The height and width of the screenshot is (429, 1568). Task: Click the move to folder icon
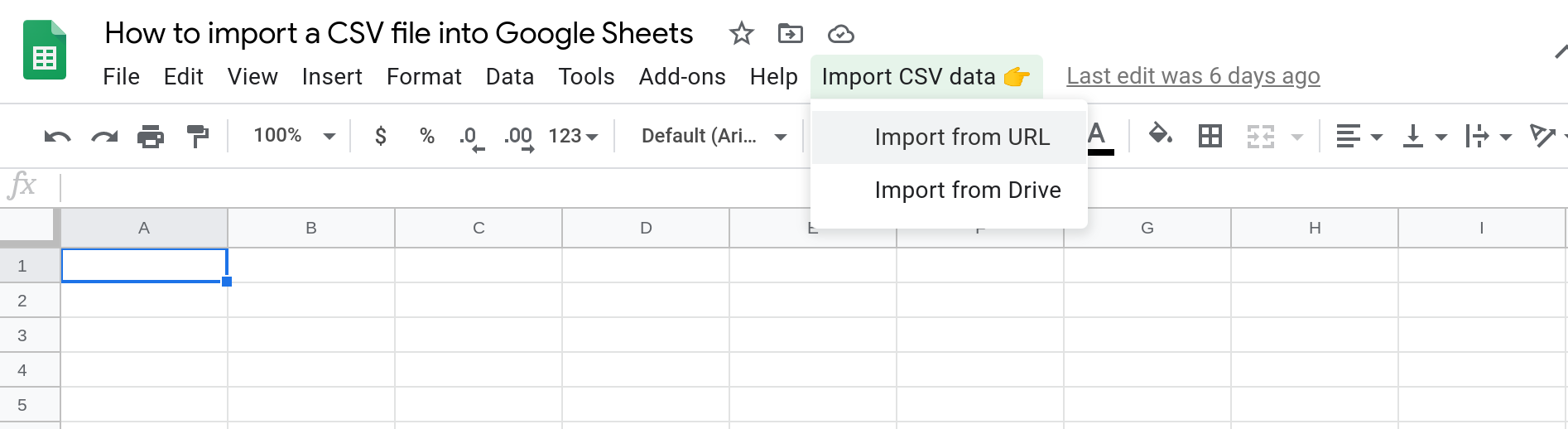point(791,34)
